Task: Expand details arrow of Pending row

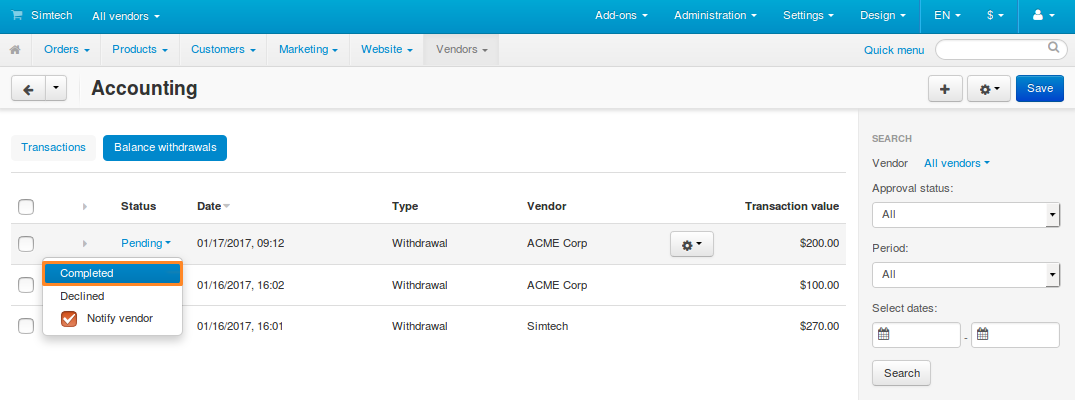Action: point(85,244)
